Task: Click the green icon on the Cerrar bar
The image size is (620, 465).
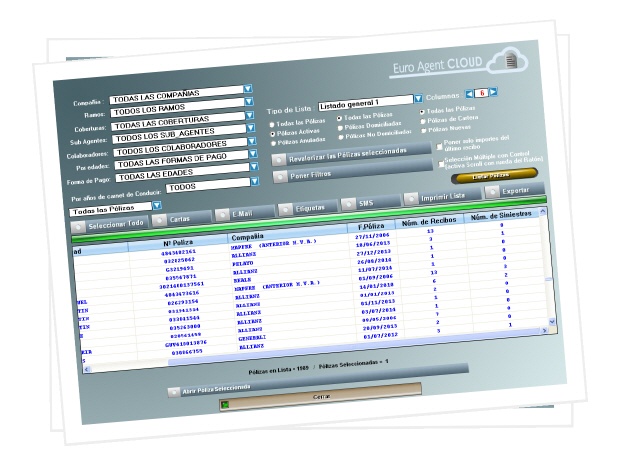Action: pos(226,405)
